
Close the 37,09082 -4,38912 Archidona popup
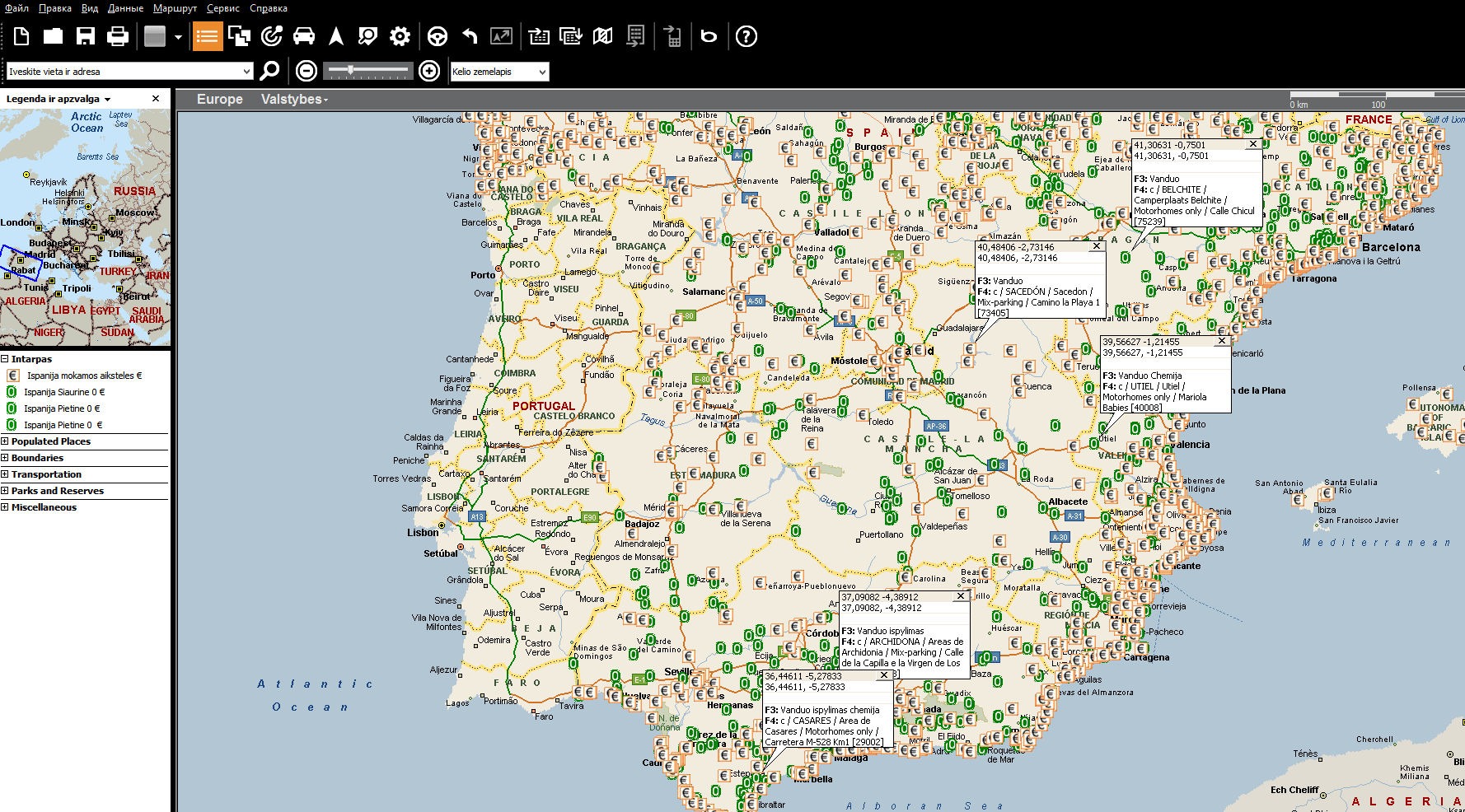(x=961, y=596)
